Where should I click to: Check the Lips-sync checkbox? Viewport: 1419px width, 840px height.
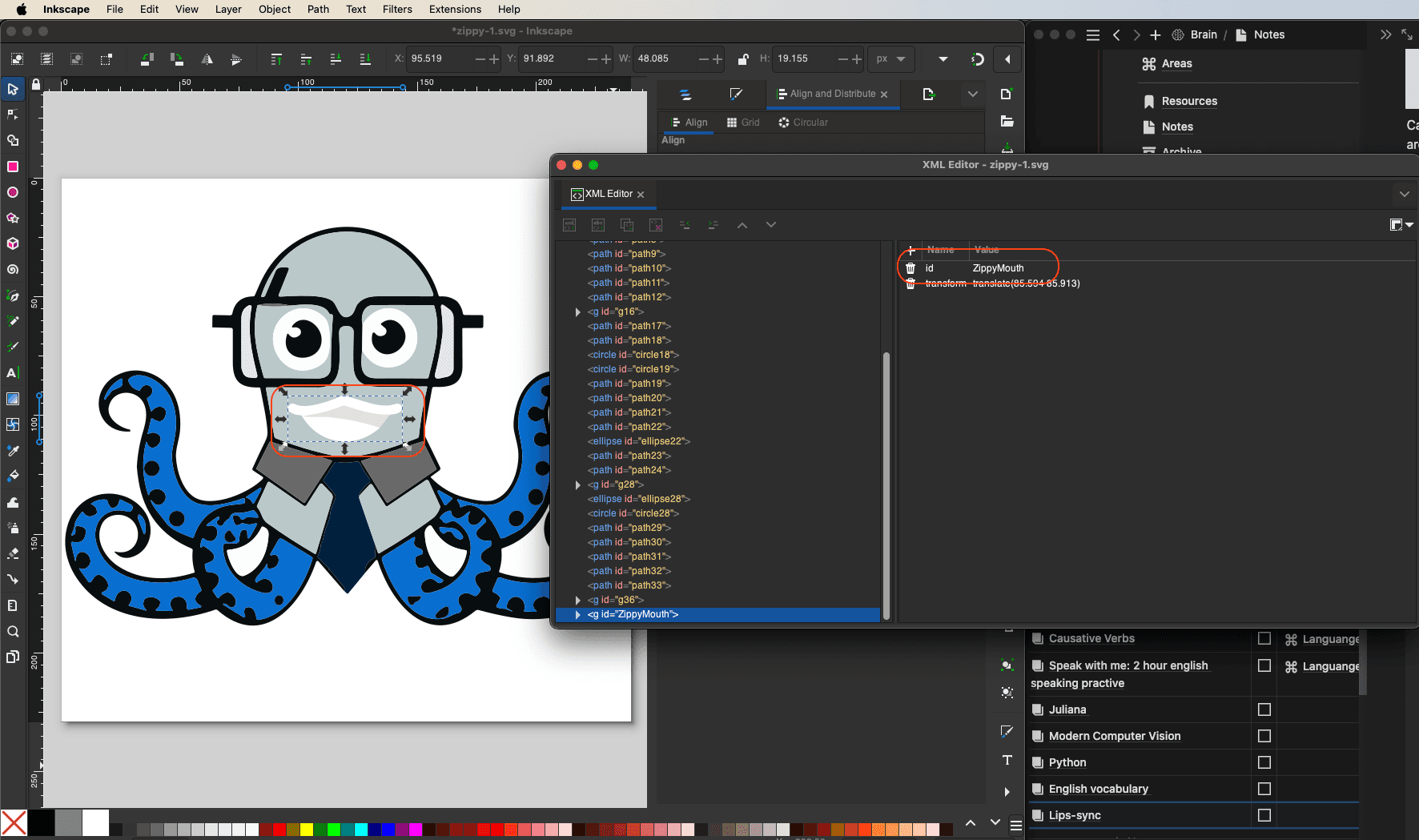(x=1264, y=815)
